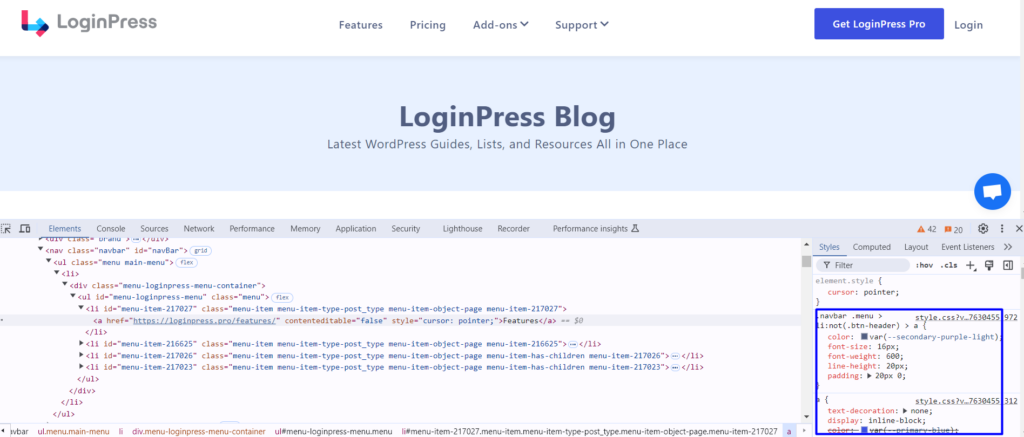Open the Security tab

pyautogui.click(x=406, y=229)
